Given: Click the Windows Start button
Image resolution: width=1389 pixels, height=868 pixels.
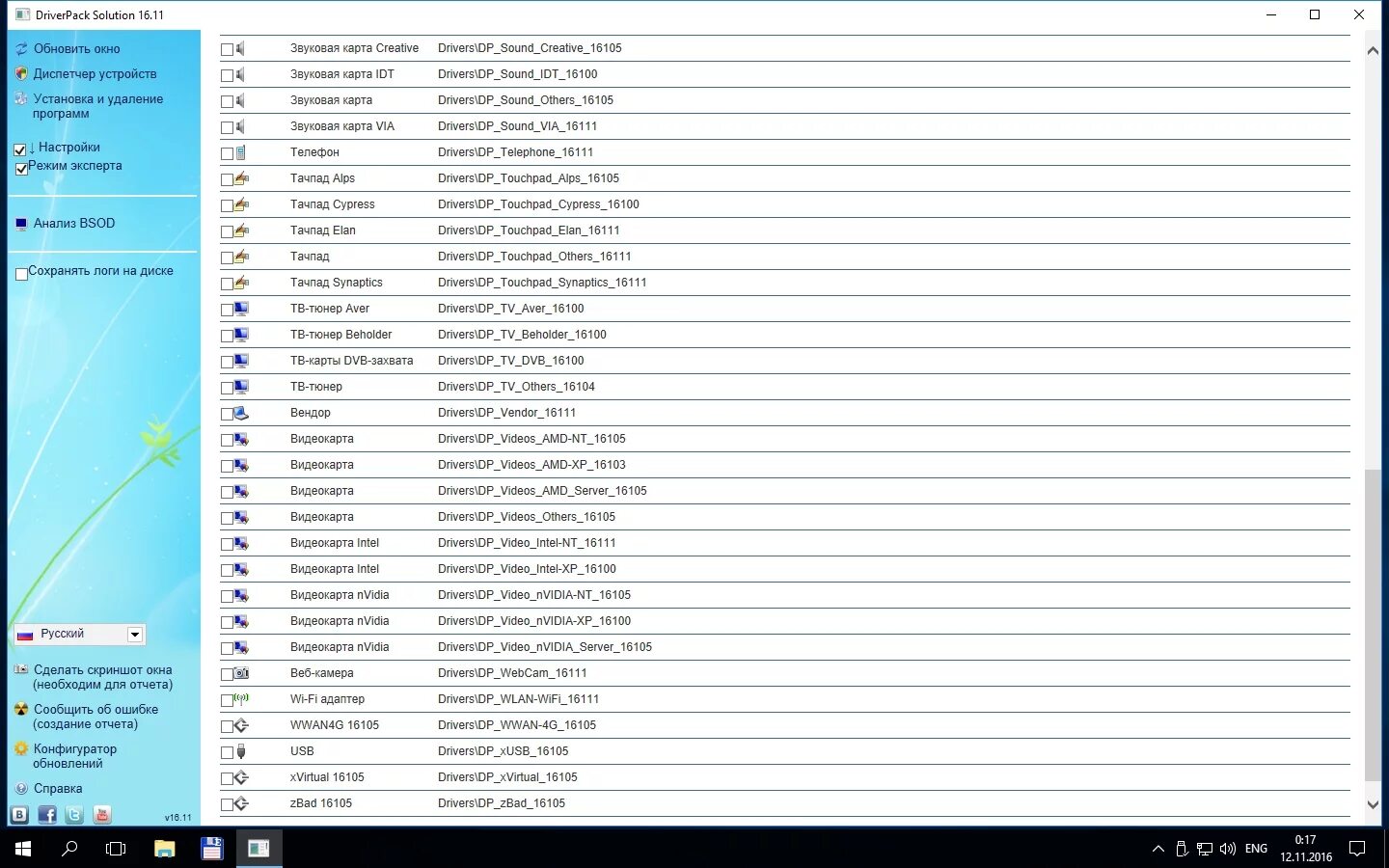Looking at the screenshot, I should (23, 849).
